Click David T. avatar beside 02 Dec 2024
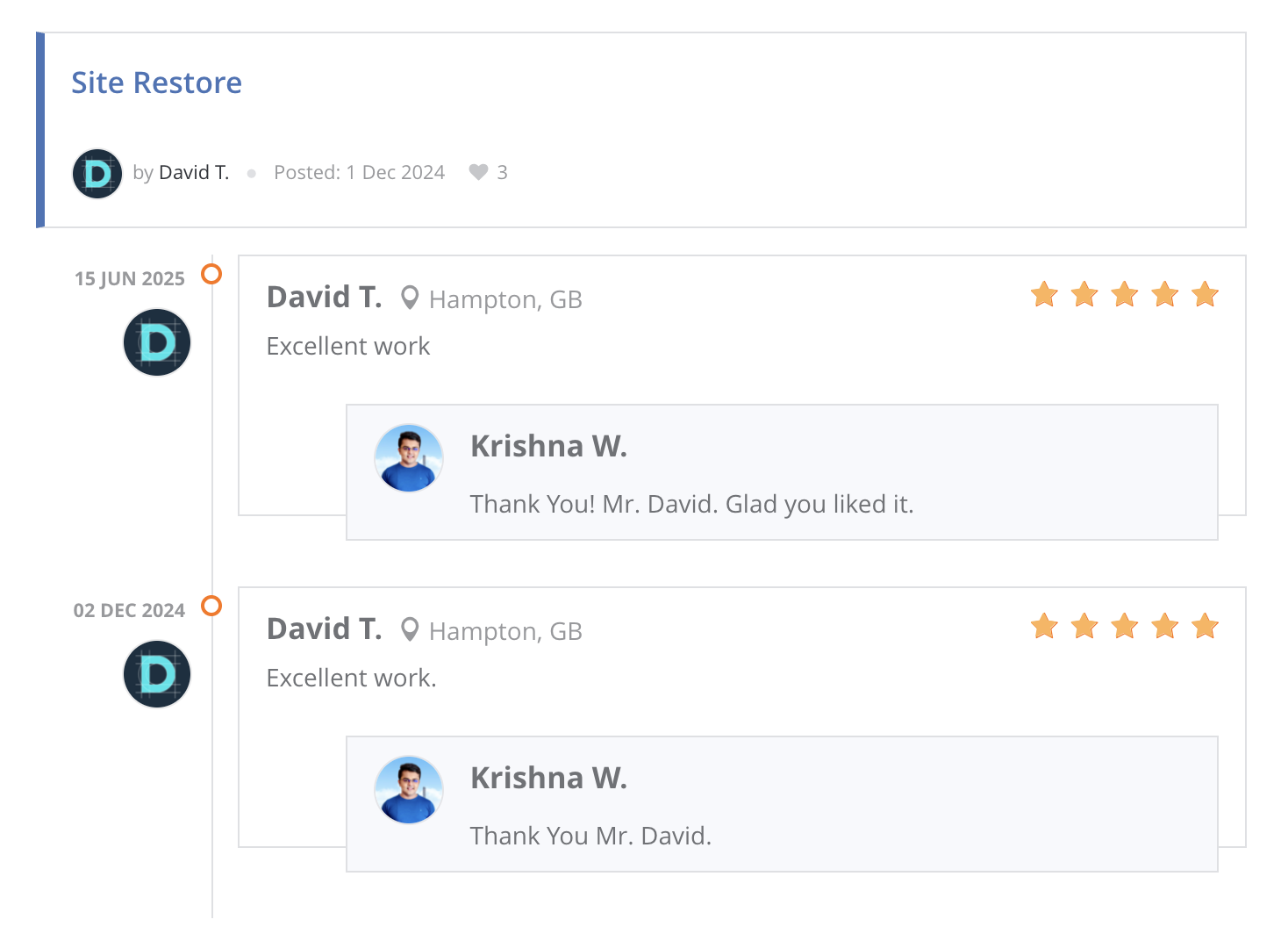The height and width of the screenshot is (941, 1288). click(157, 674)
